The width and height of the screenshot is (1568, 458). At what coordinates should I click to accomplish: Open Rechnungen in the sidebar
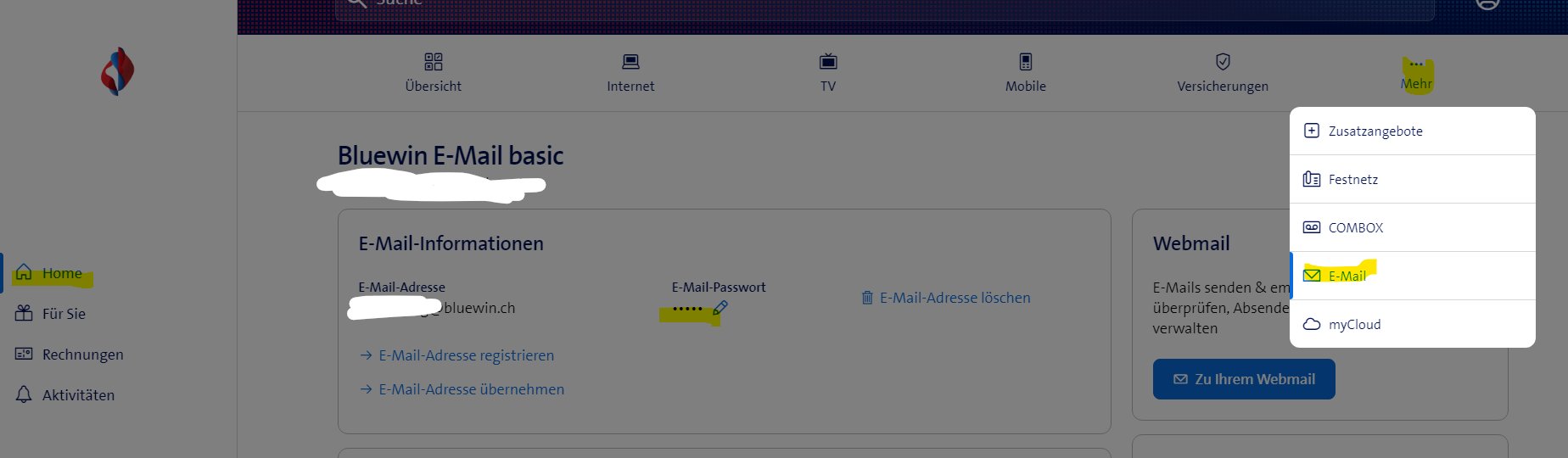point(82,355)
